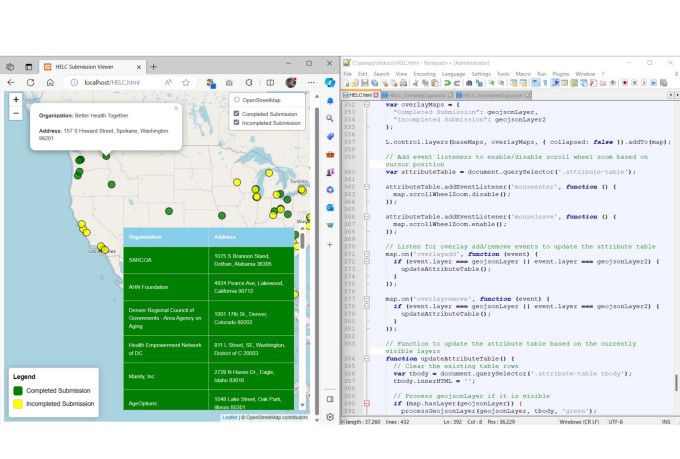Collapse the fold at map.on overlayremove line

tap(367, 299)
